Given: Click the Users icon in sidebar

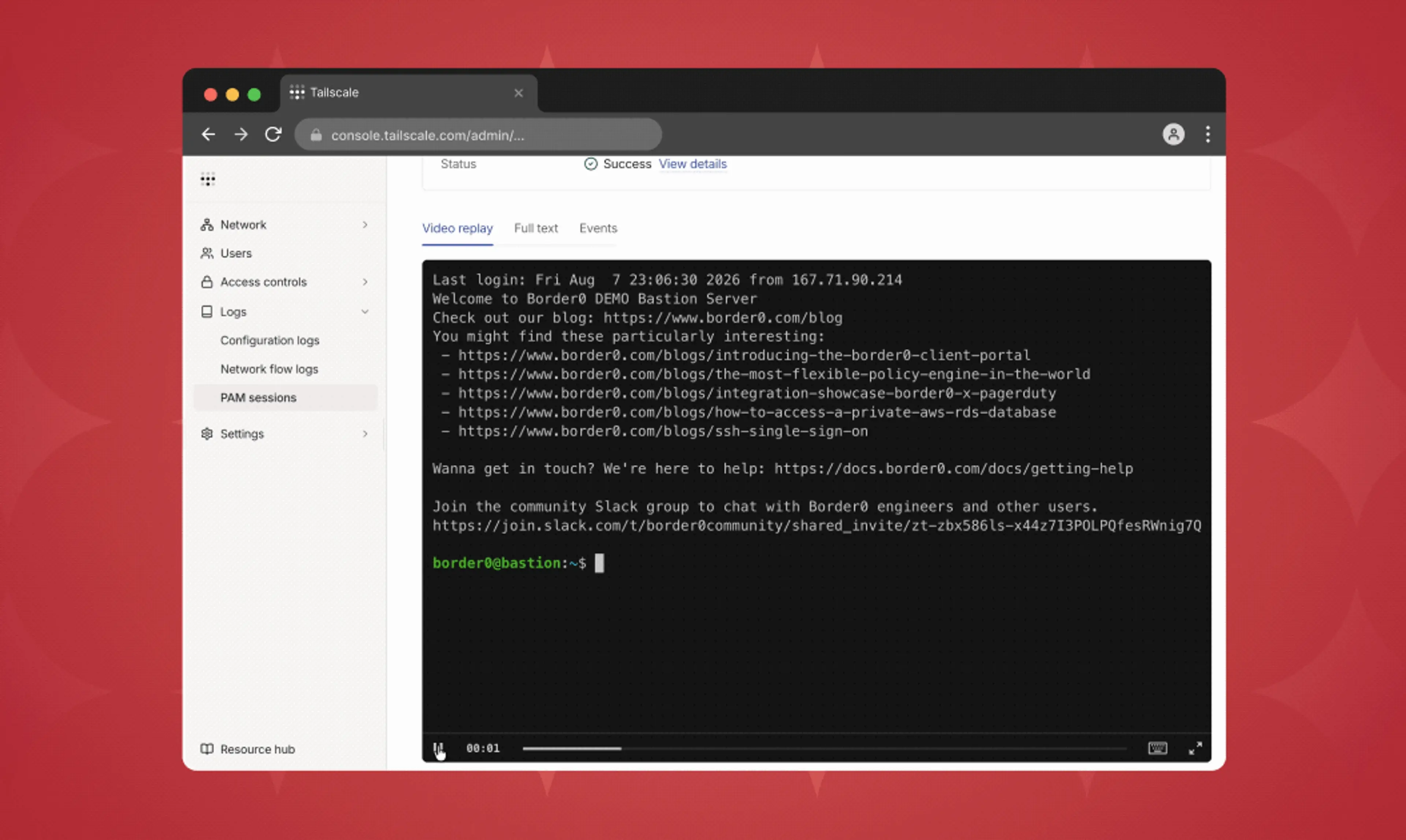Looking at the screenshot, I should 207,253.
